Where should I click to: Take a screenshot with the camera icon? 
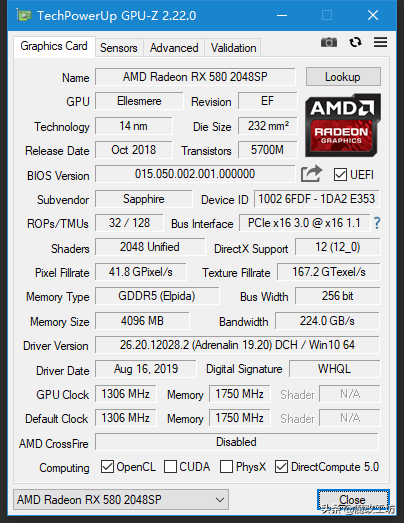329,42
